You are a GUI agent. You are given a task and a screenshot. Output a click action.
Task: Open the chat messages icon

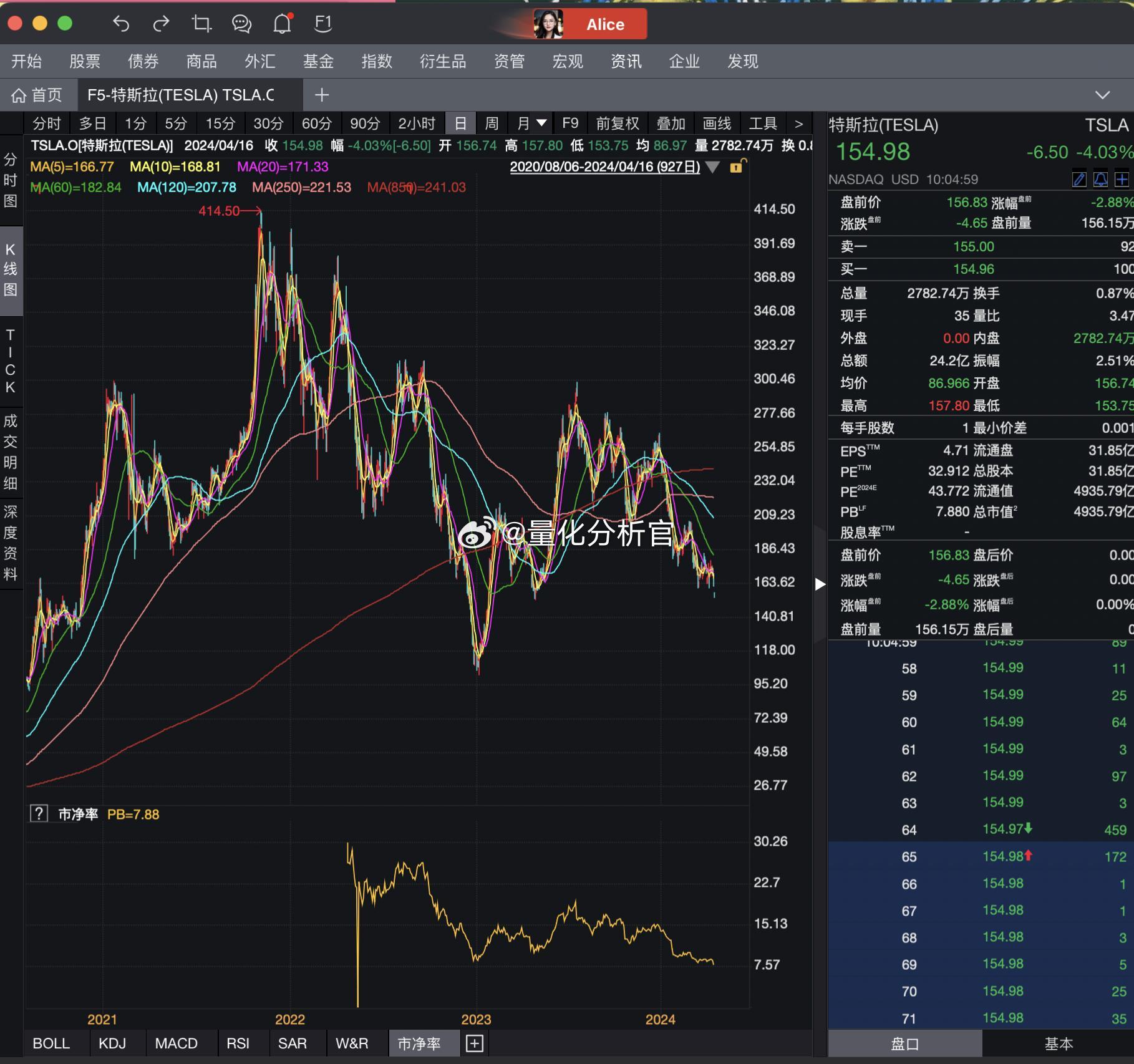(x=241, y=24)
